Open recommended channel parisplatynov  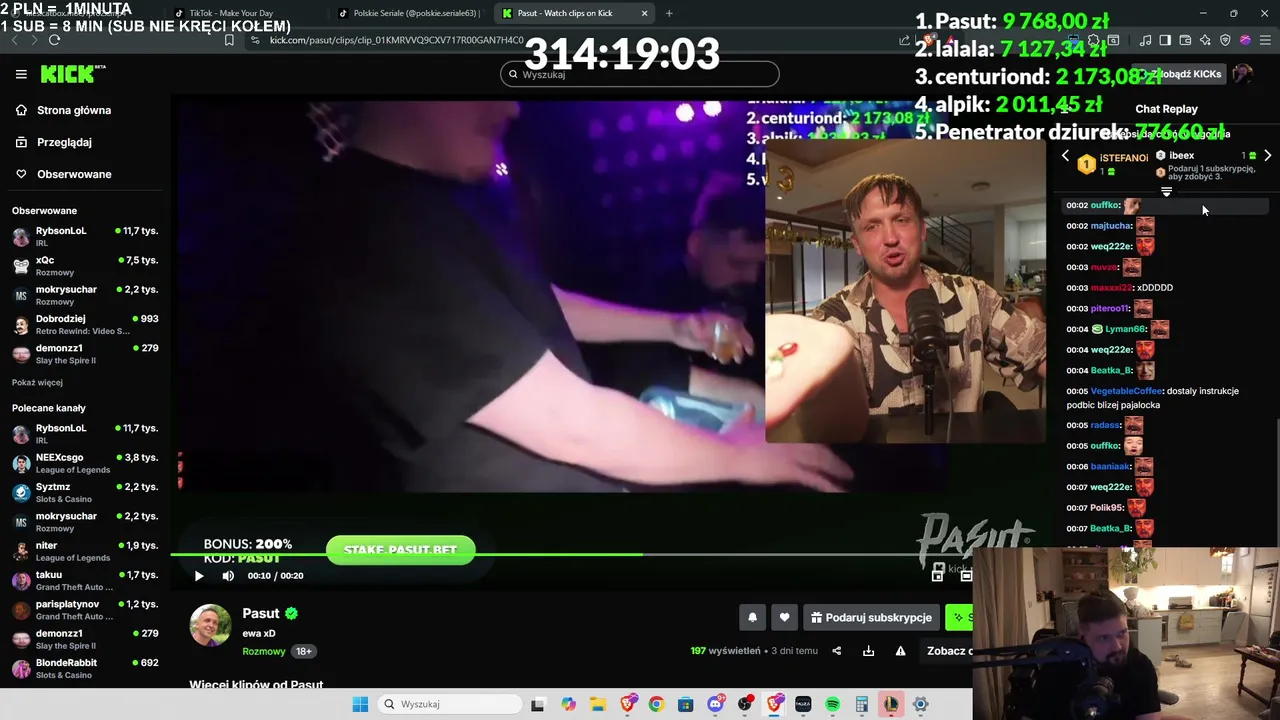(x=85, y=609)
